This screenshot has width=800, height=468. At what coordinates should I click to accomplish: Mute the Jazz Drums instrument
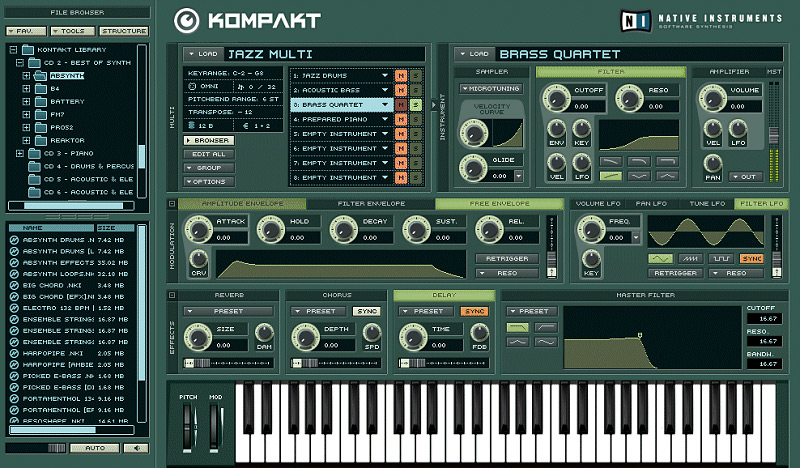tap(401, 76)
